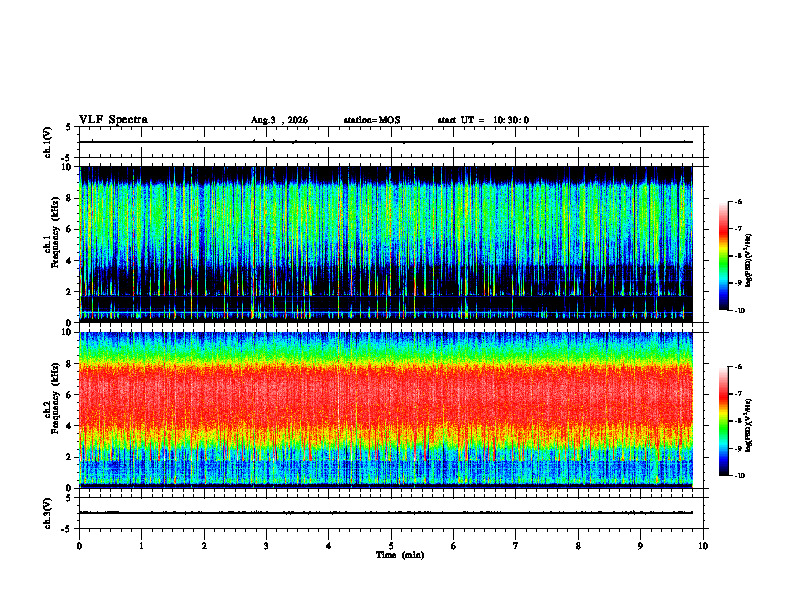Viewport: 792px width, 612px height.
Task: Click time axis tick label '6'
Action: (454, 546)
